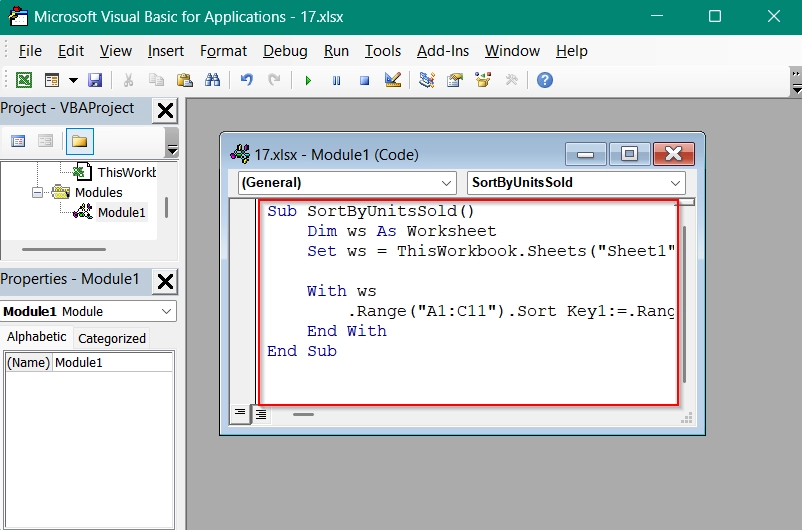Maximize the Module1 code window

(x=630, y=154)
